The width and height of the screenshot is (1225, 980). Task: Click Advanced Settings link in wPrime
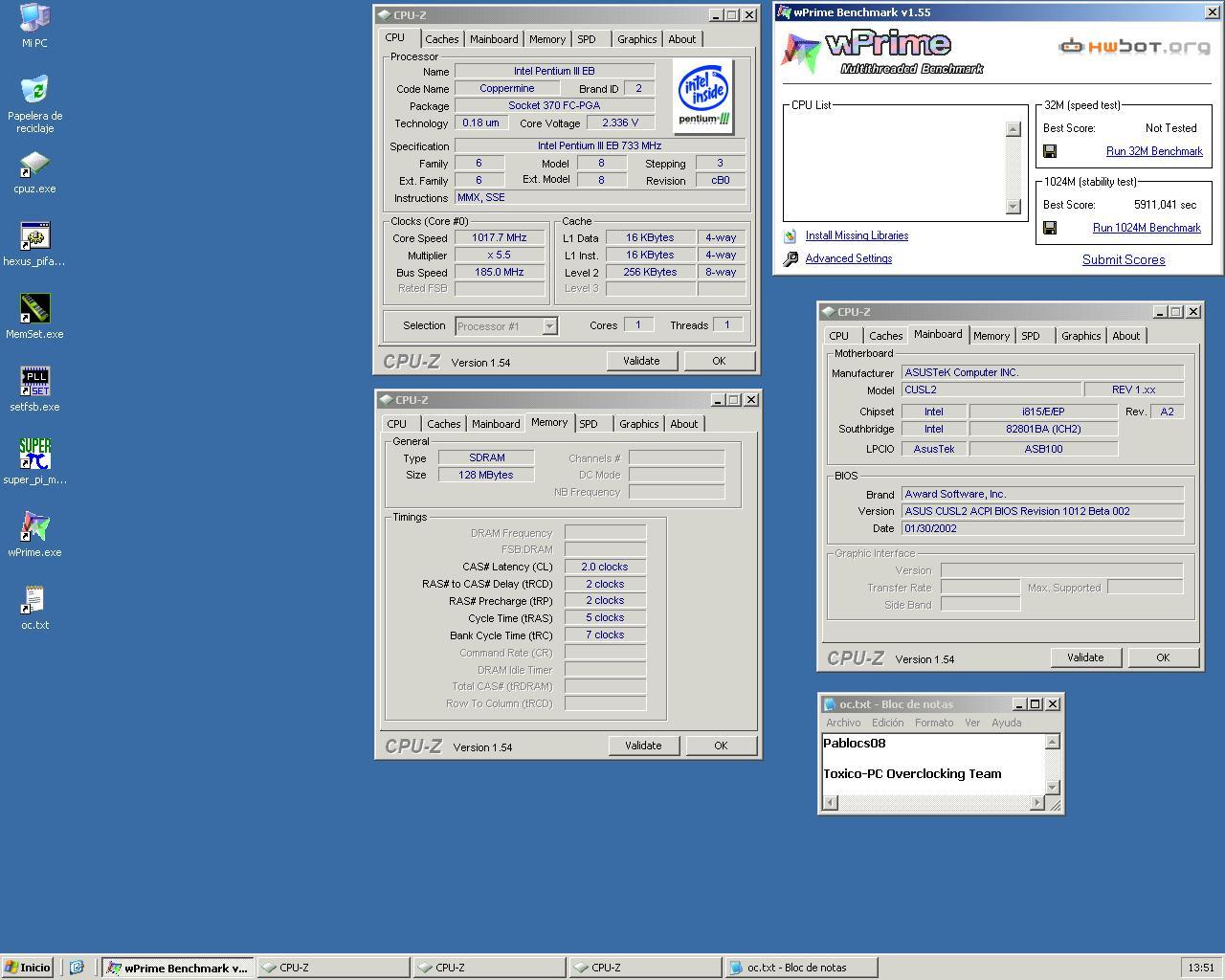pyautogui.click(x=848, y=258)
